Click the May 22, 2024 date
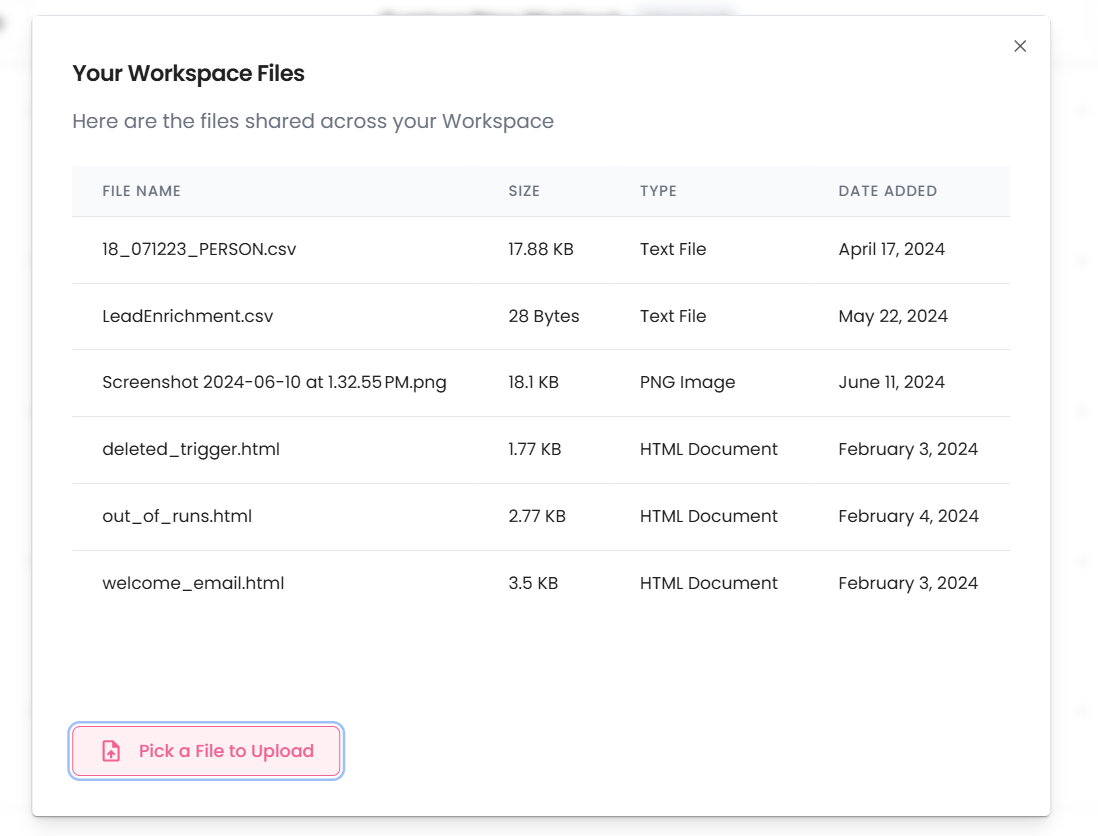Viewport: 1098px width, 836px height. (x=893, y=316)
